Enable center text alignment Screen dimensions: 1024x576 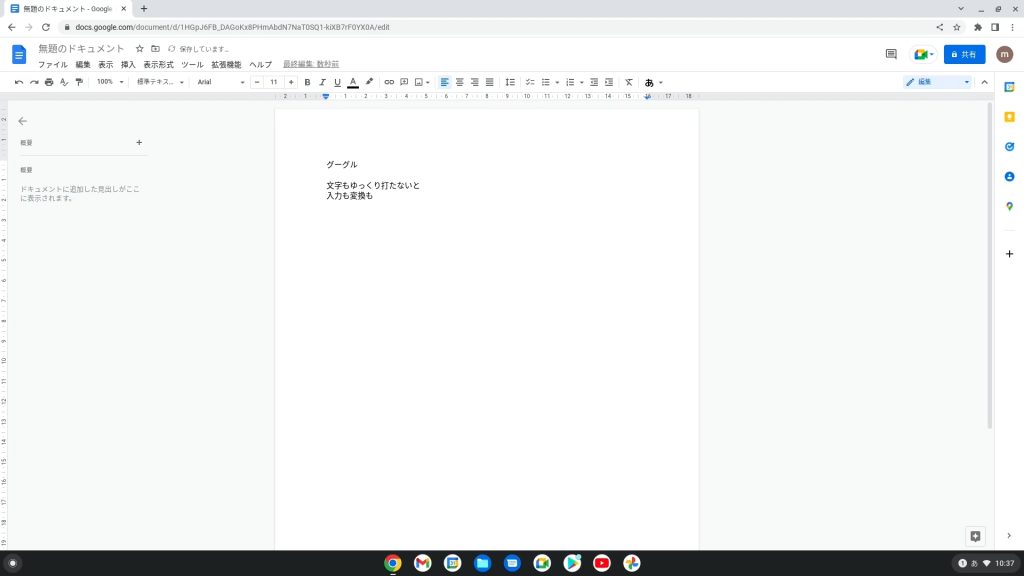(459, 82)
